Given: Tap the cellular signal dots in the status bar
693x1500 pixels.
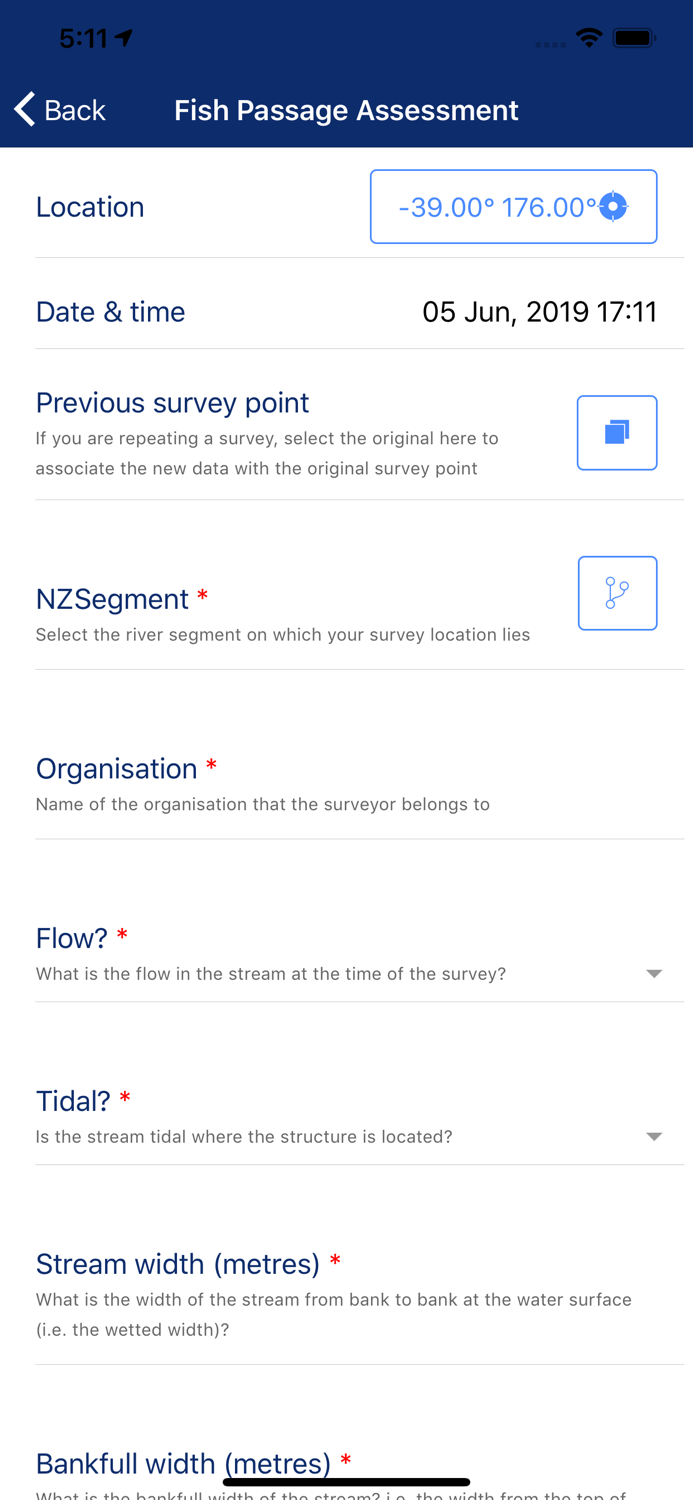Looking at the screenshot, I should (x=549, y=43).
